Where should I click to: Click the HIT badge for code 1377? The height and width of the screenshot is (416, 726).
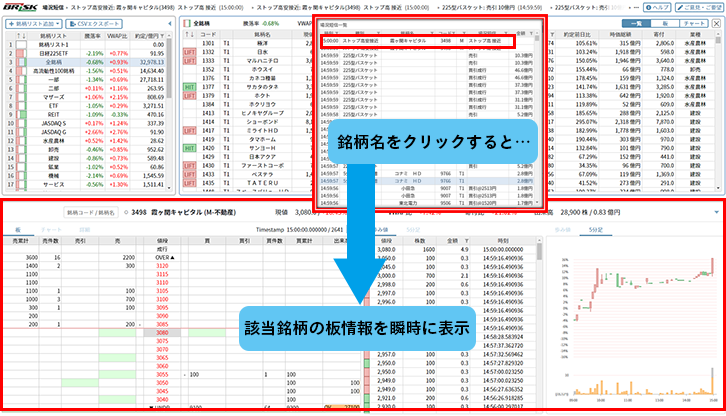[x=189, y=87]
